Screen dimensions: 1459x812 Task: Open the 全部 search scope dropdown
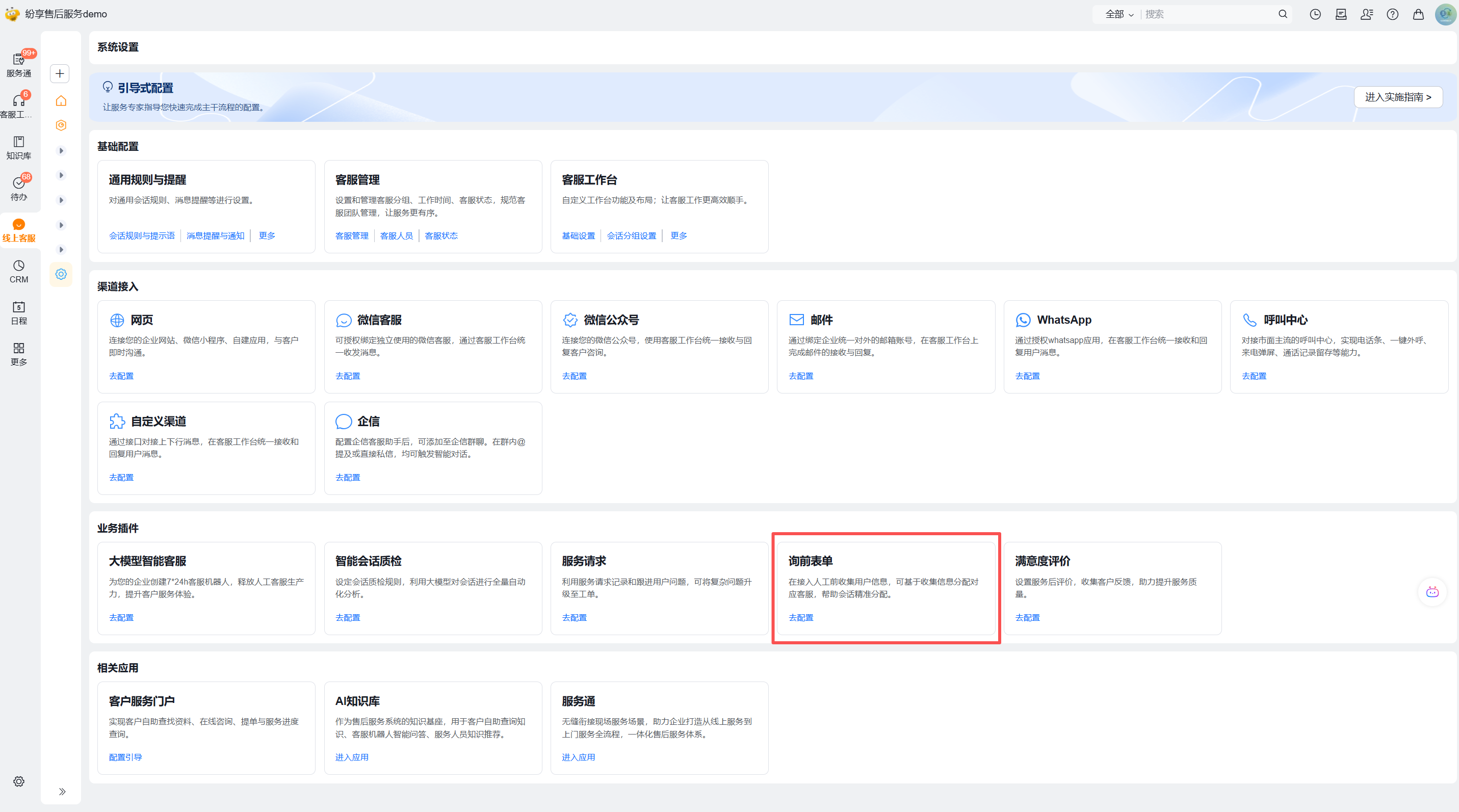click(1118, 14)
